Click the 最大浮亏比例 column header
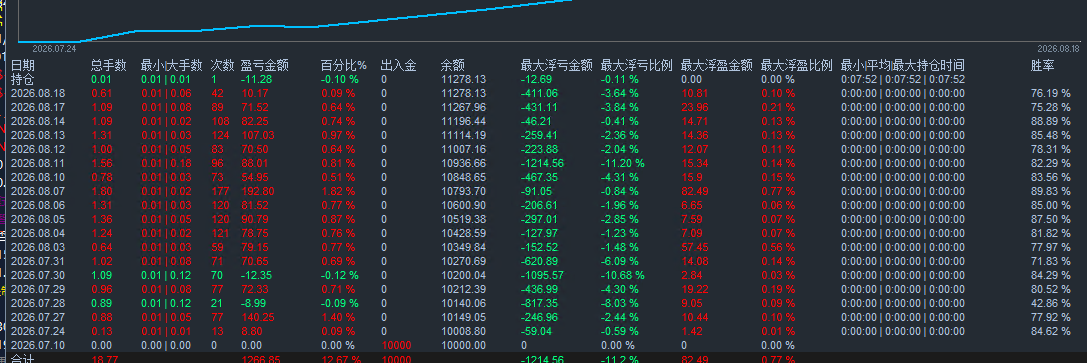 [636, 65]
